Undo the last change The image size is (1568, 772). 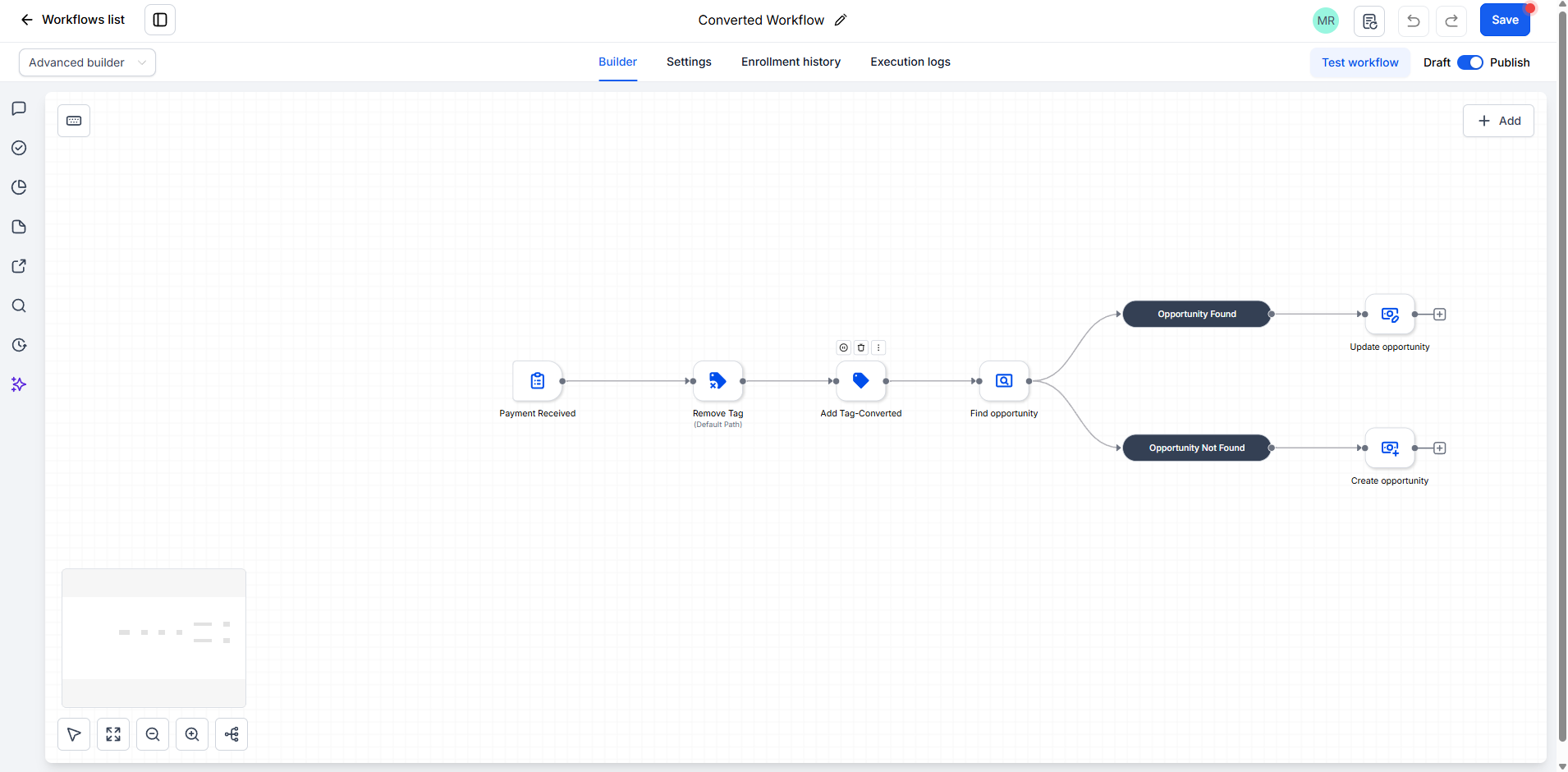coord(1414,21)
